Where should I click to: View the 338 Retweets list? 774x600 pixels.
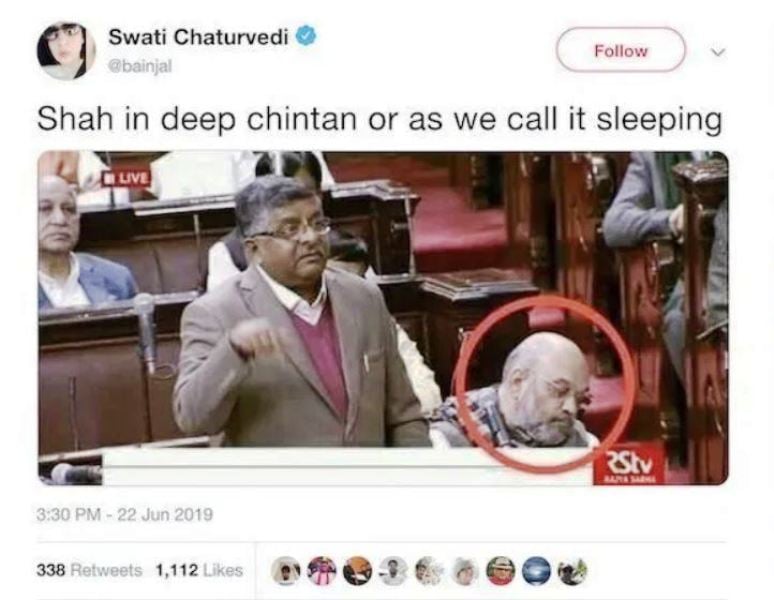89,570
